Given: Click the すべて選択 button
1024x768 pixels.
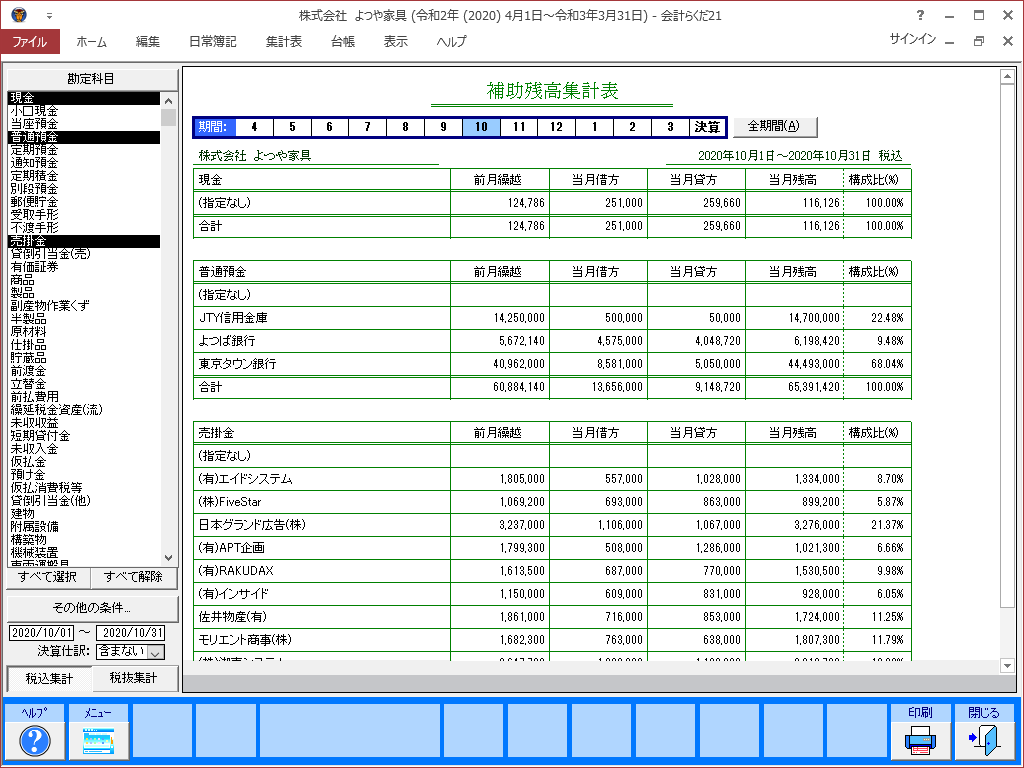Looking at the screenshot, I should (x=48, y=579).
